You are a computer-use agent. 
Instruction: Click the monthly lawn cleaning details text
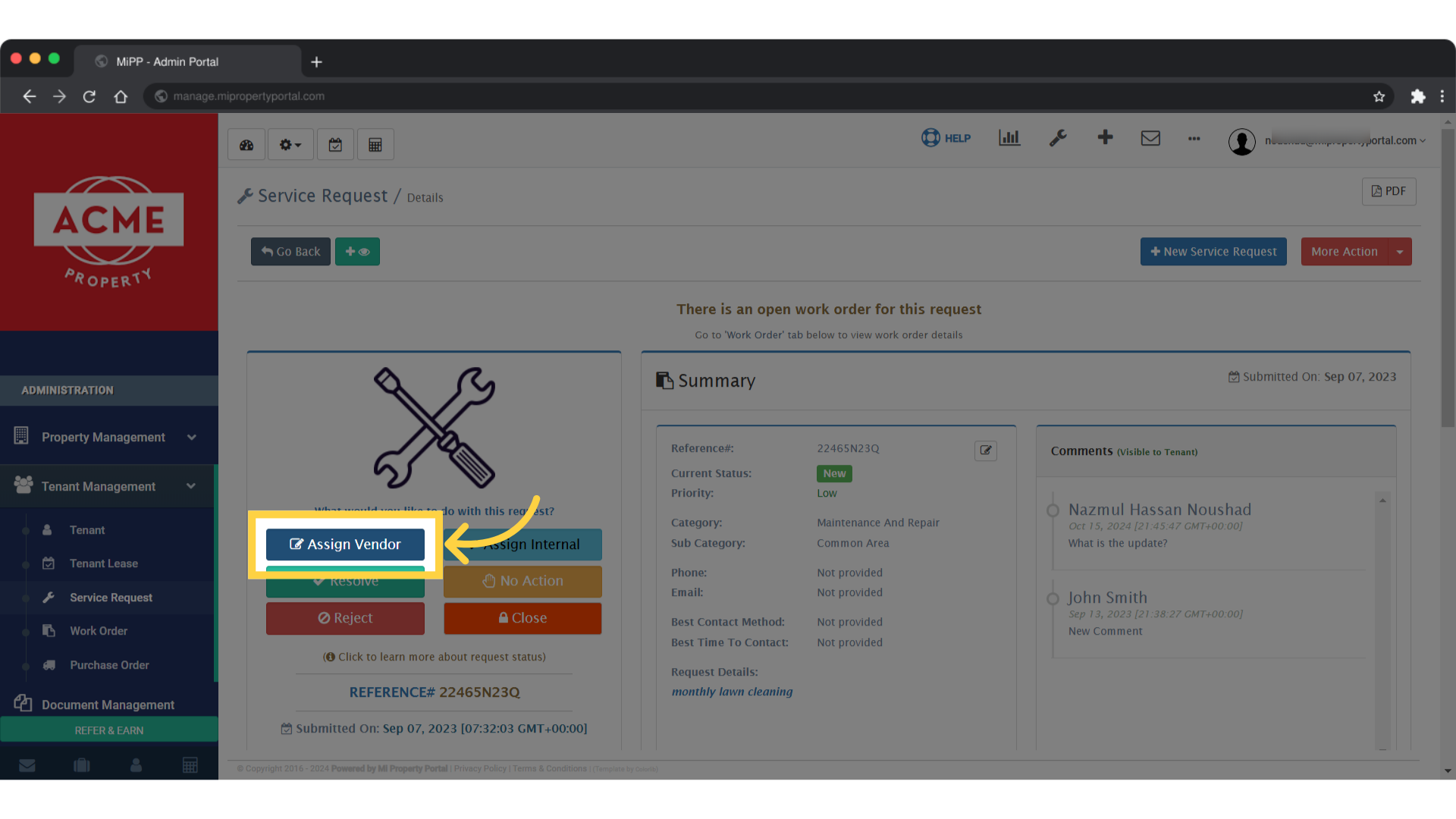(732, 692)
